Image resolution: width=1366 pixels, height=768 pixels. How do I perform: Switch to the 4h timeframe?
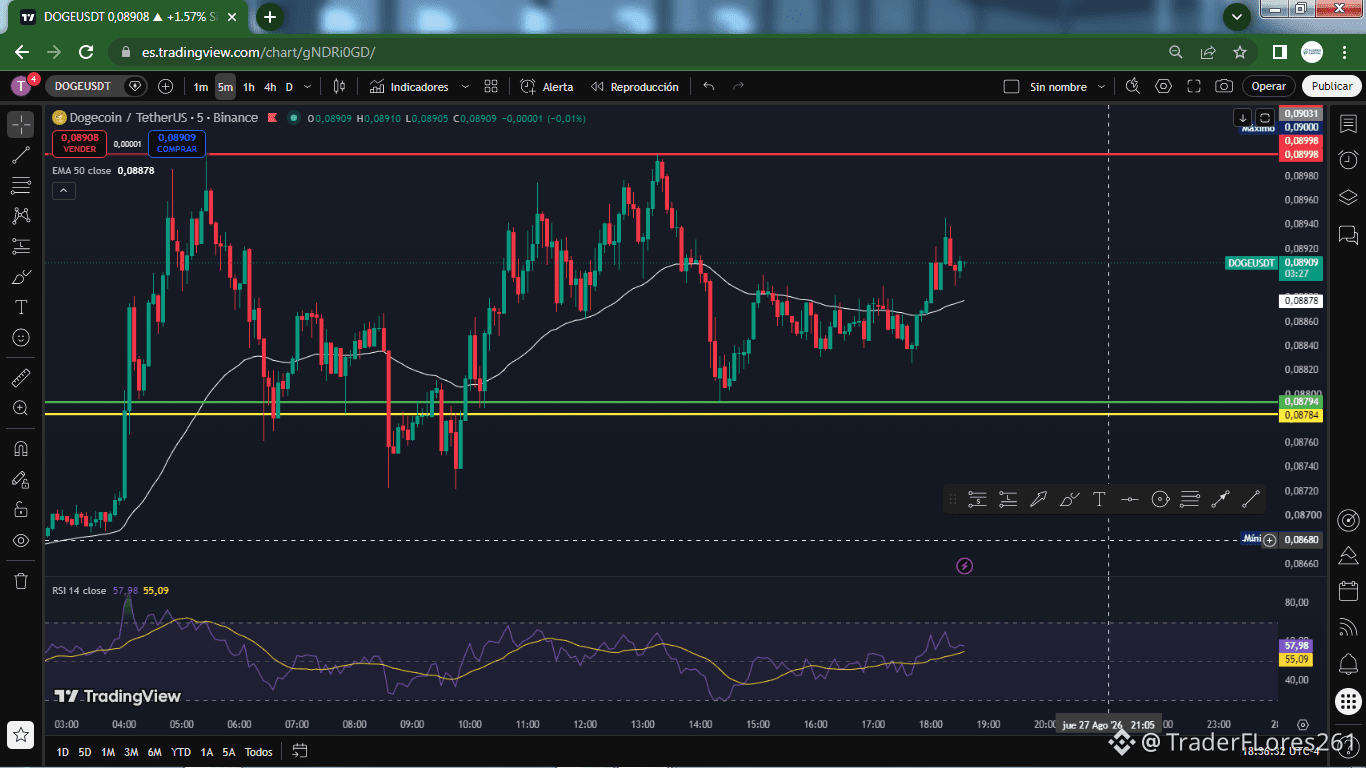(270, 87)
